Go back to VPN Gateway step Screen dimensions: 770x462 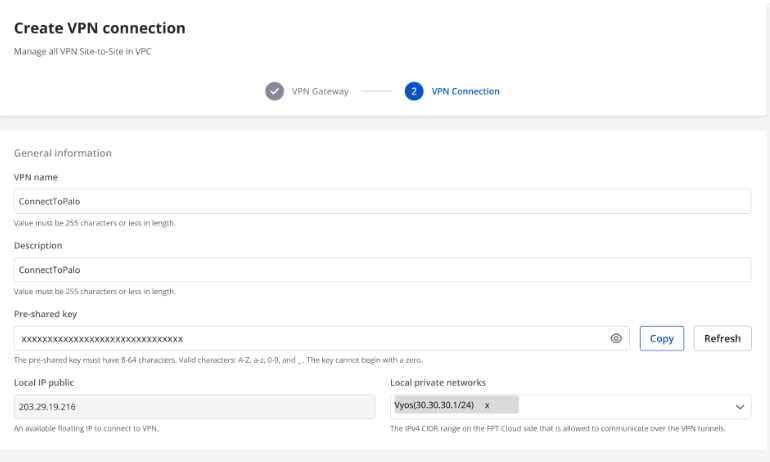click(x=320, y=91)
